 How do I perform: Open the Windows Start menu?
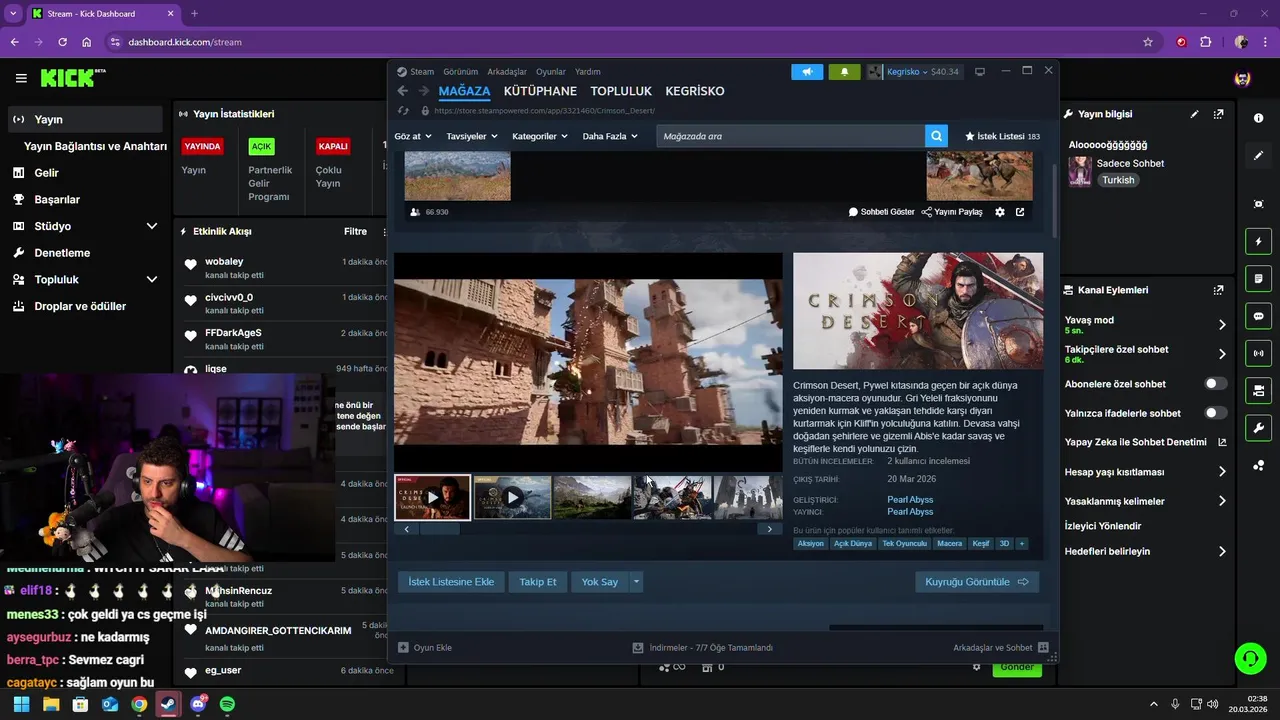(21, 704)
